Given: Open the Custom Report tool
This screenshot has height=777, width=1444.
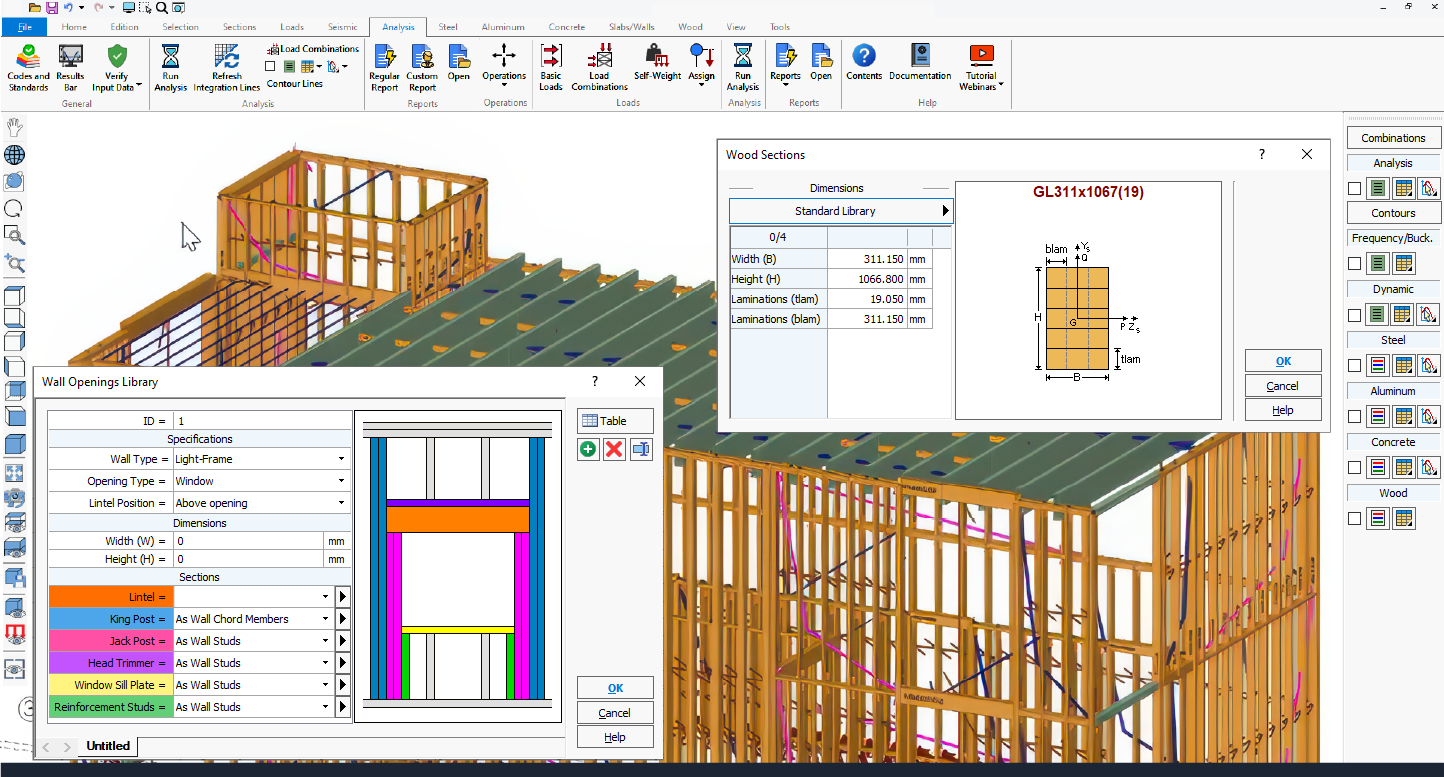Looking at the screenshot, I should tap(422, 67).
